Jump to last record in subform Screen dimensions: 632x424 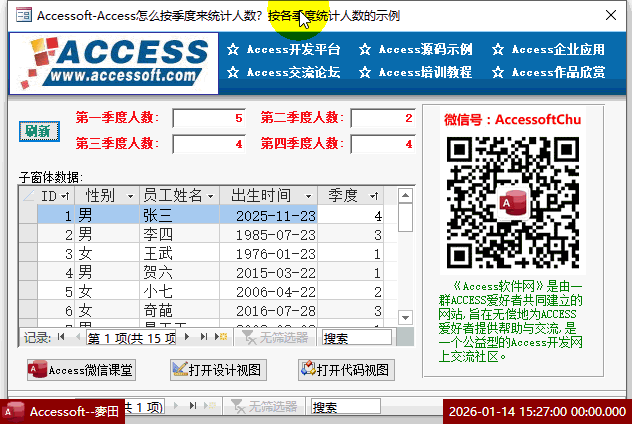click(x=204, y=338)
